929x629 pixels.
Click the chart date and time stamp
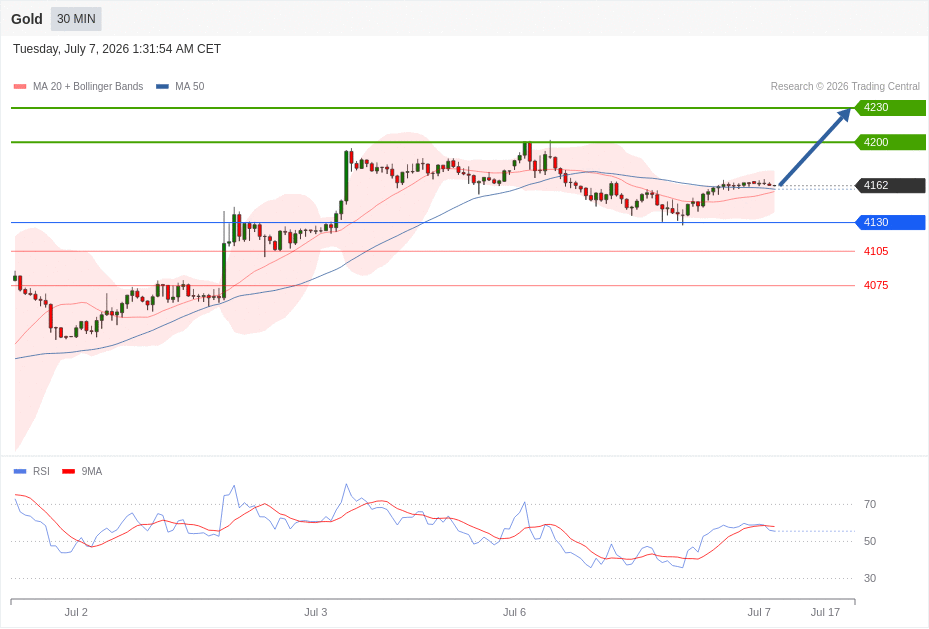[x=117, y=49]
